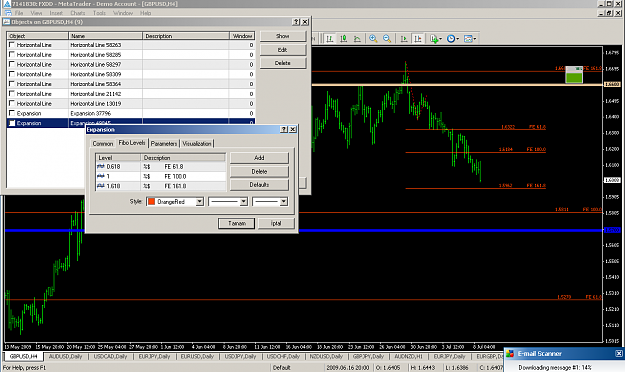
Task: Switch chart to Candlesticks view
Action: click(343, 39)
